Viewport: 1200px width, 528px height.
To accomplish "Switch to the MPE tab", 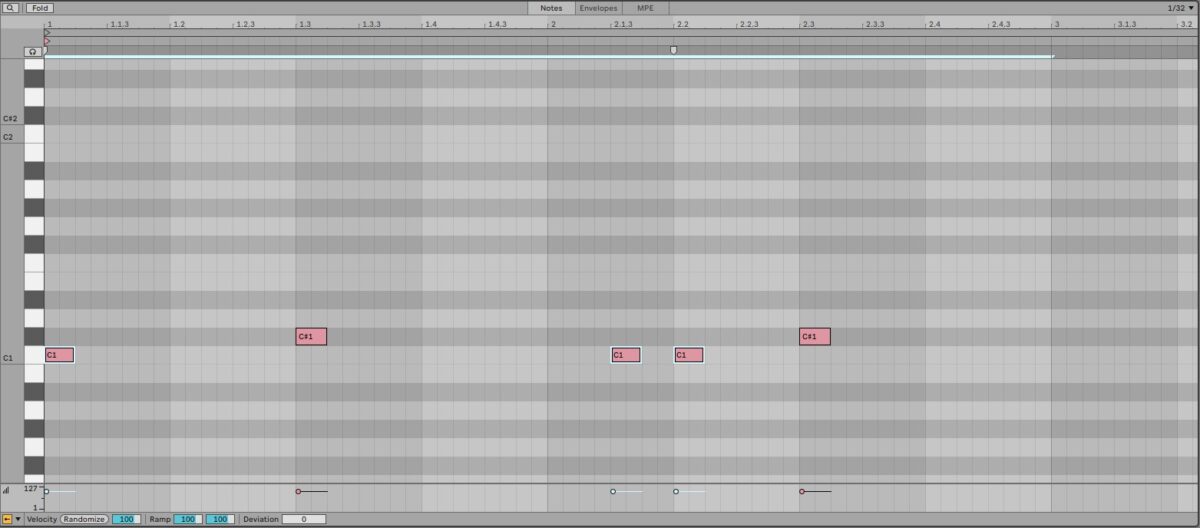I will 645,8.
